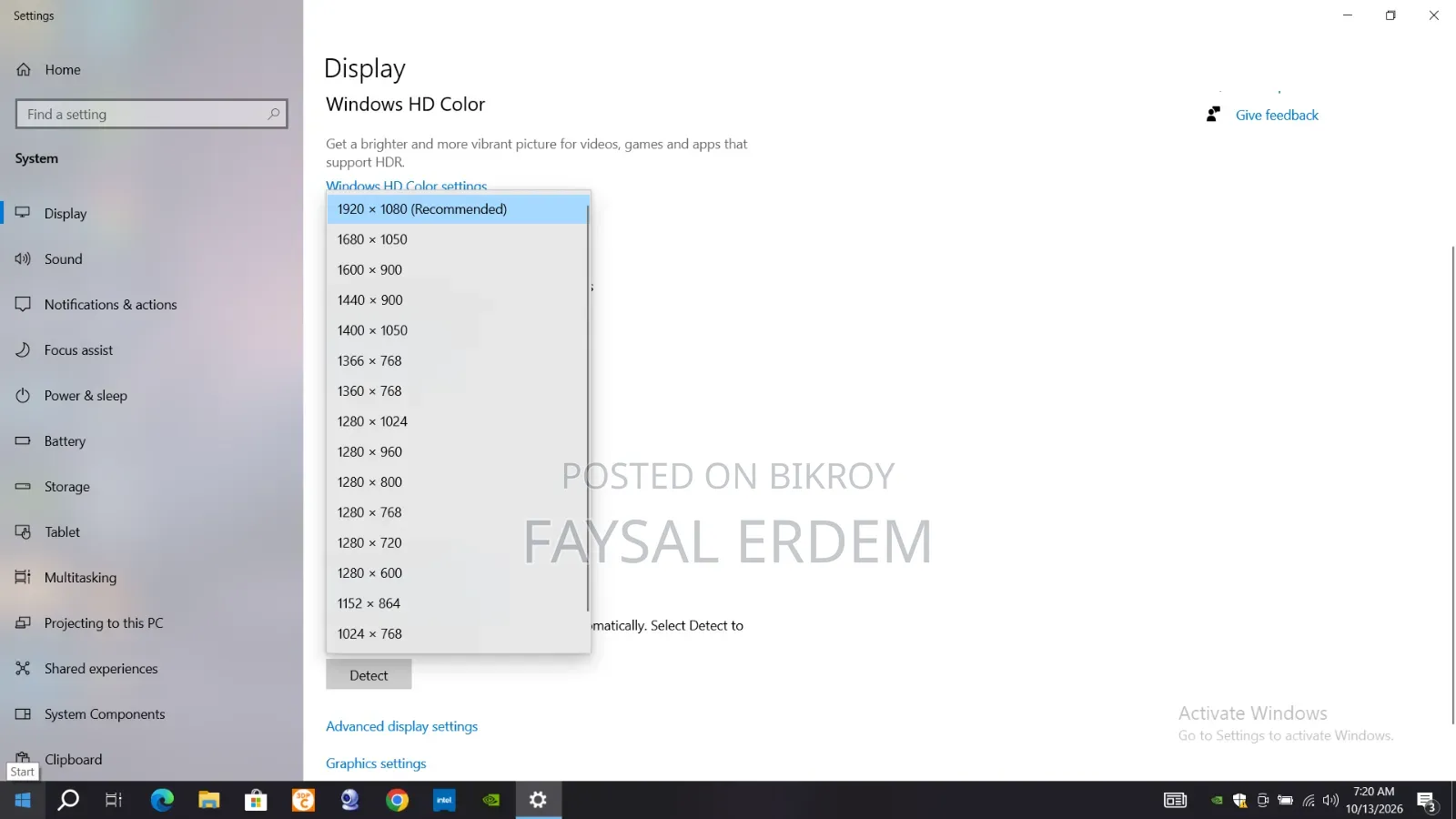Screen dimensions: 1456x819
Task: Go to the Multitasking settings
Action: coord(151,578)
